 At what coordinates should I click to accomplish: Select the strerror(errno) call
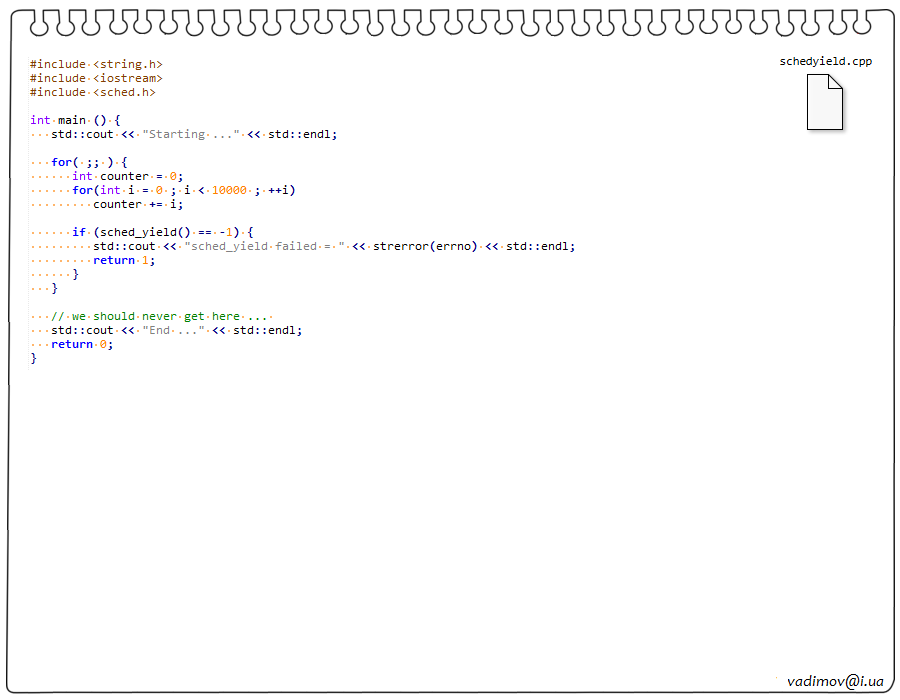click(x=425, y=246)
